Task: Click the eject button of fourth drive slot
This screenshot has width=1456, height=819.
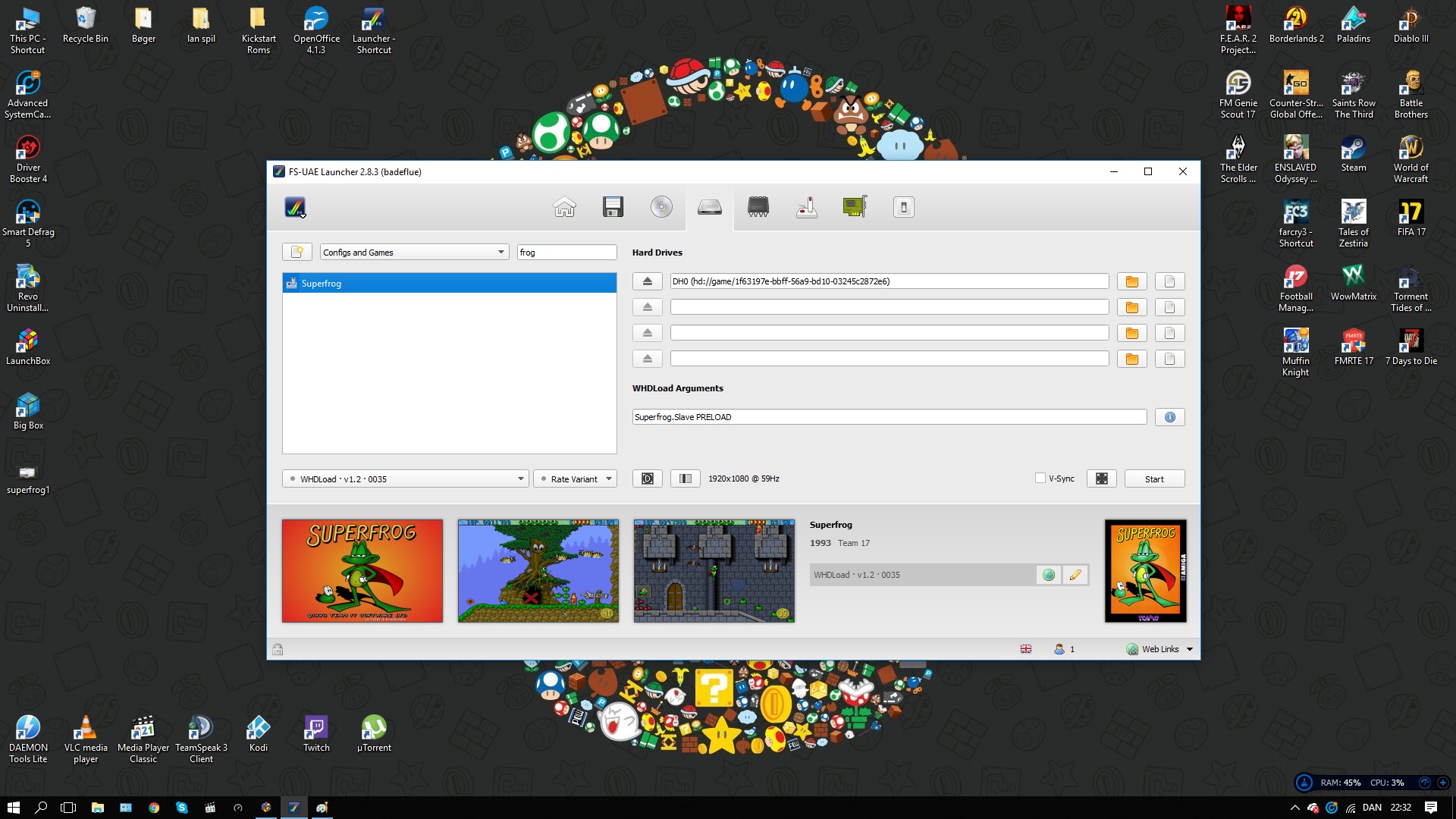Action: pyautogui.click(x=648, y=359)
